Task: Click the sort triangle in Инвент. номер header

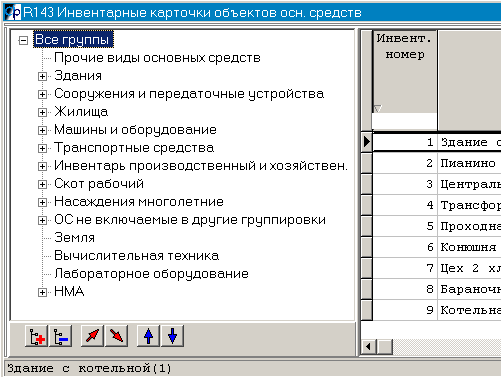Action: (378, 109)
